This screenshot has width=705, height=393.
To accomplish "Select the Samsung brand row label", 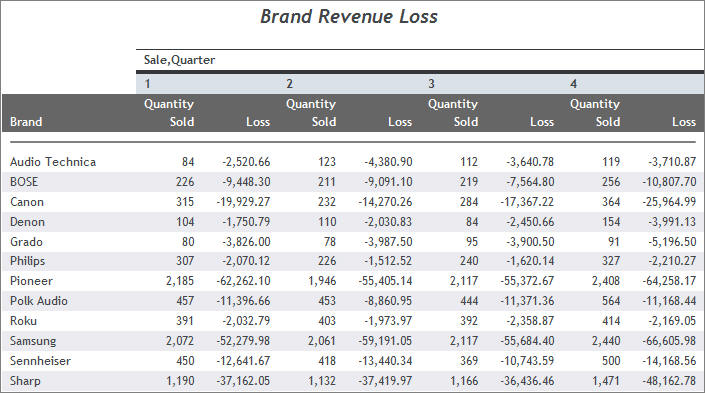I will point(33,341).
